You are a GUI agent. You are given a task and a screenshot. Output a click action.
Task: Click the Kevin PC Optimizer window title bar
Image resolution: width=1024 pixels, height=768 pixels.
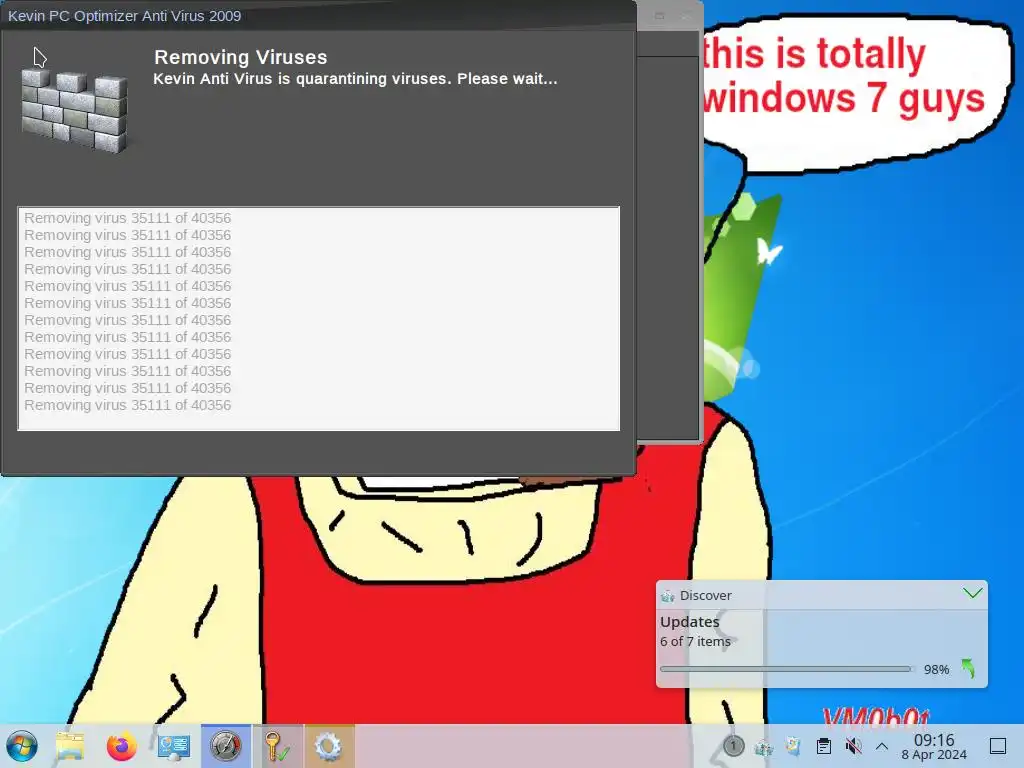coord(318,16)
